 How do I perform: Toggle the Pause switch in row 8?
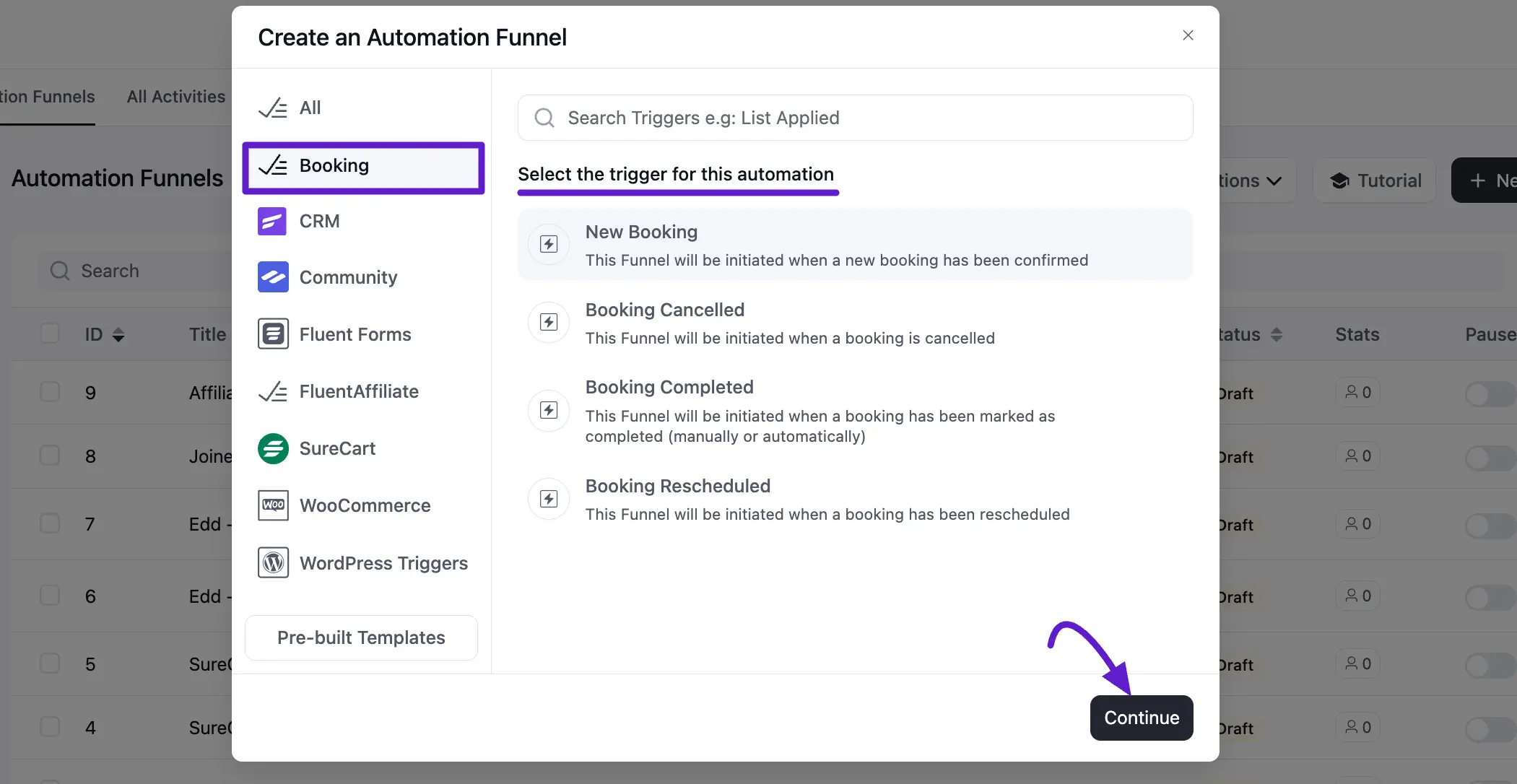coord(1490,458)
